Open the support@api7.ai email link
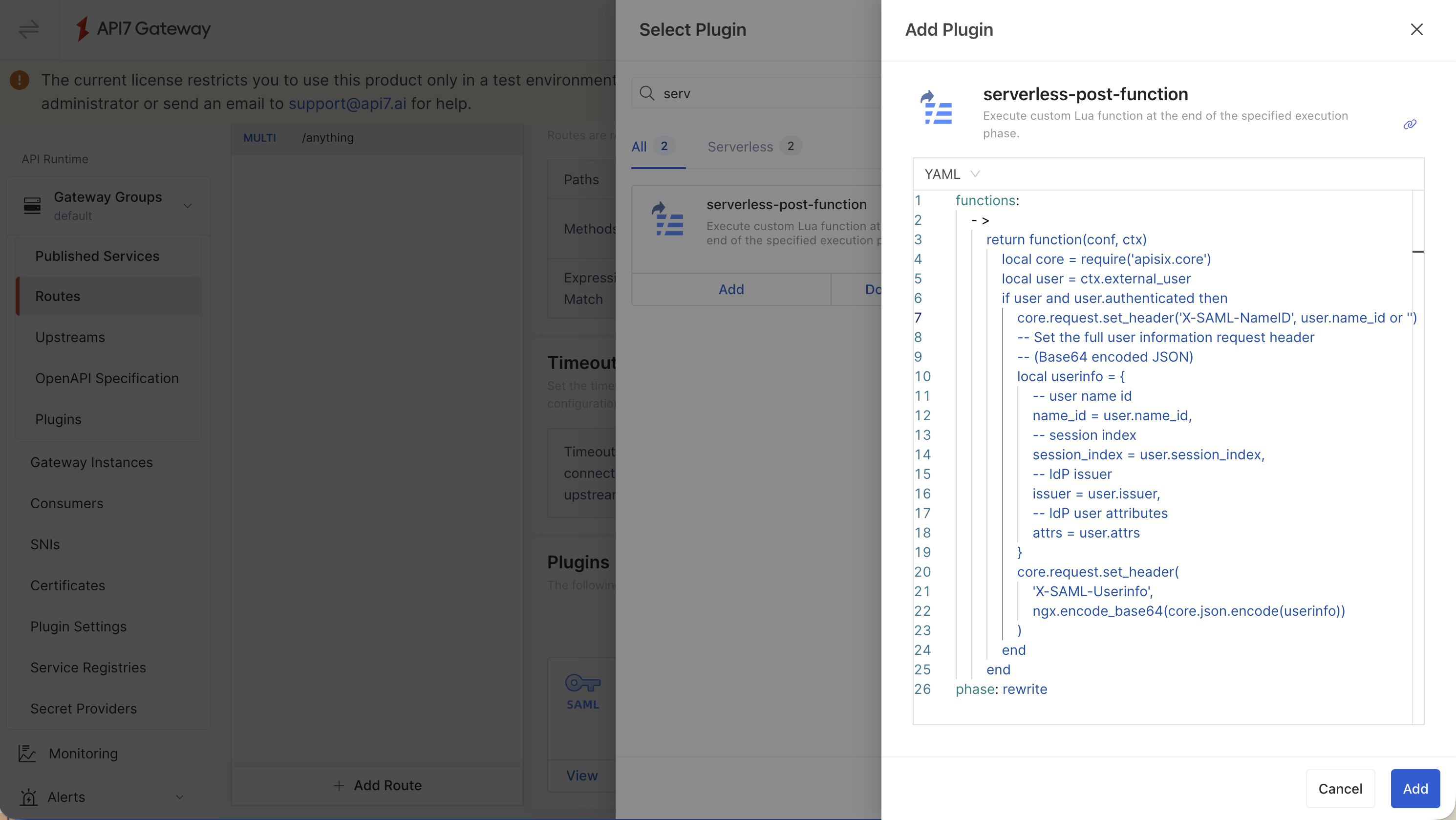The image size is (1456, 820). pyautogui.click(x=347, y=104)
